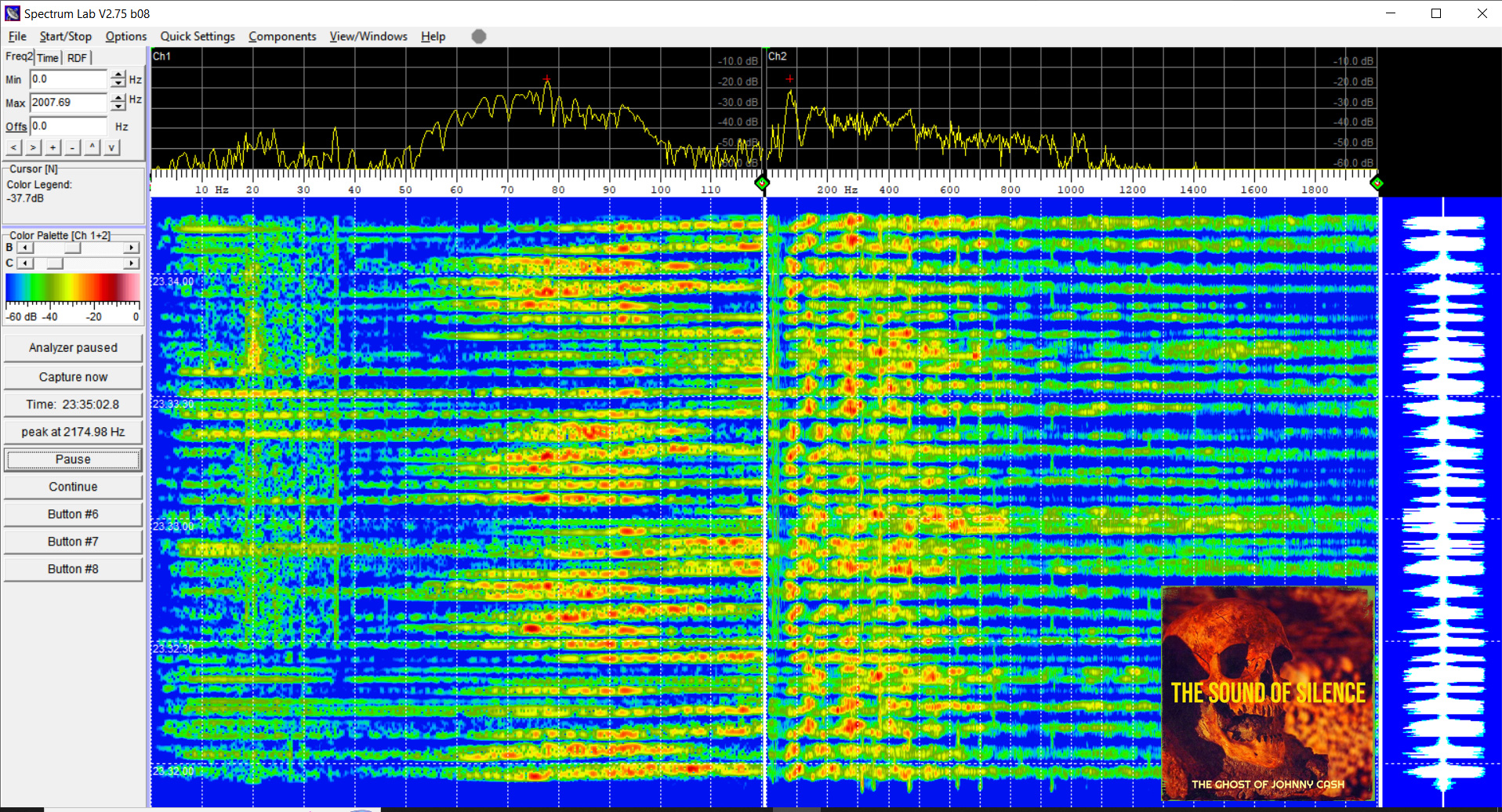Click right arrow of brightness B scrollbar

[132, 248]
